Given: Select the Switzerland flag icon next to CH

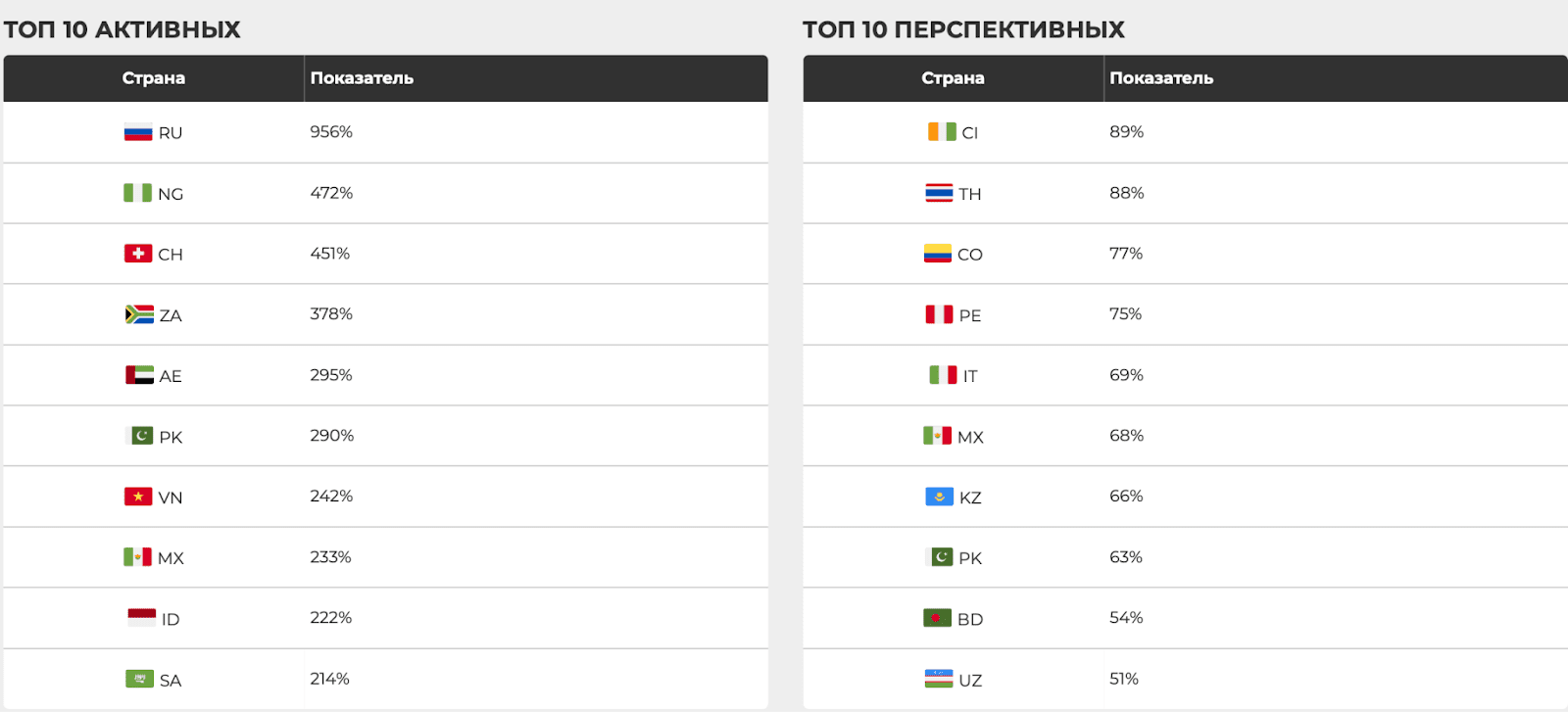Looking at the screenshot, I should point(138,254).
